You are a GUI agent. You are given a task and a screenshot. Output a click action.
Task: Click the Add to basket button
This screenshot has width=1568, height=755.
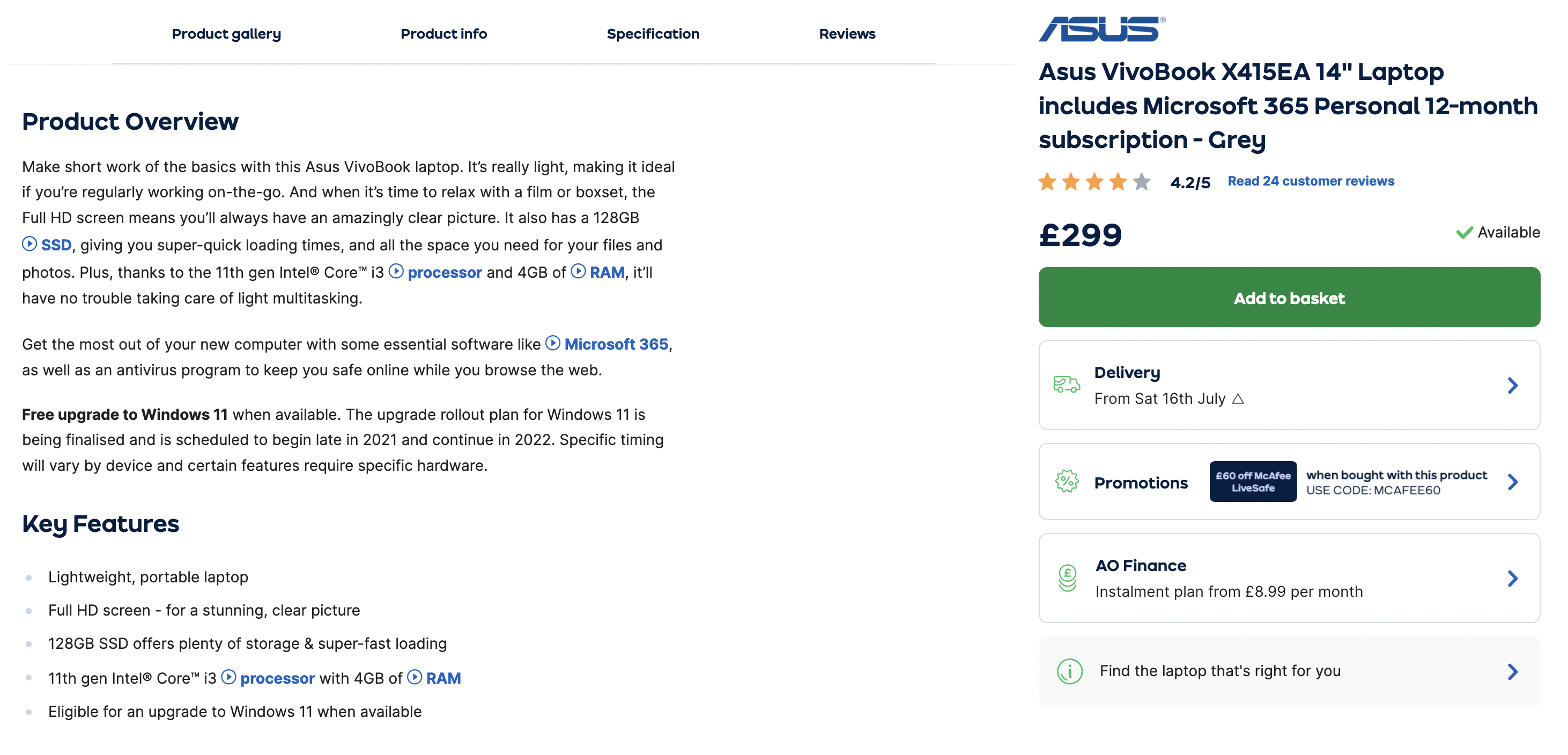click(1289, 297)
